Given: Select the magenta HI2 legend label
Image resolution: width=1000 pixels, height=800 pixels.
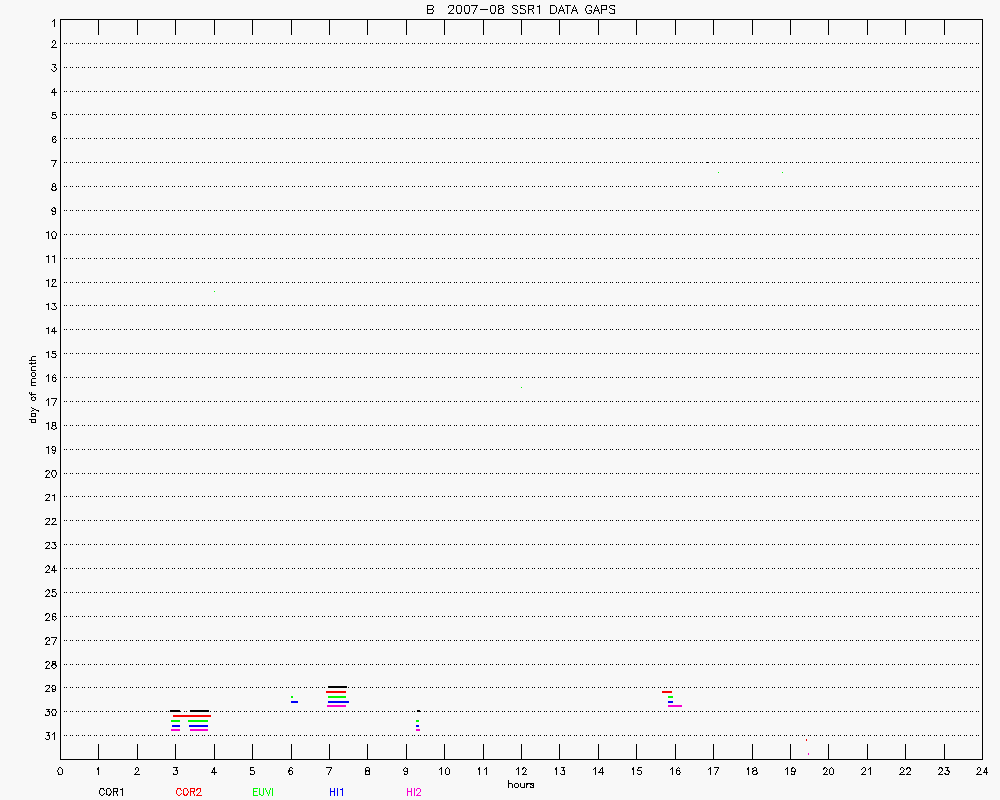Looking at the screenshot, I should [413, 792].
